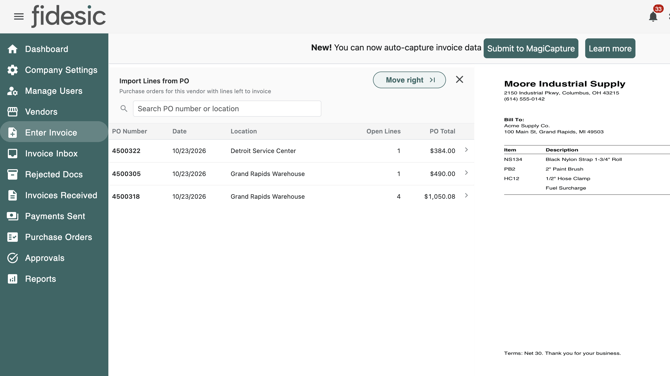Select PO number 4500318

click(126, 197)
